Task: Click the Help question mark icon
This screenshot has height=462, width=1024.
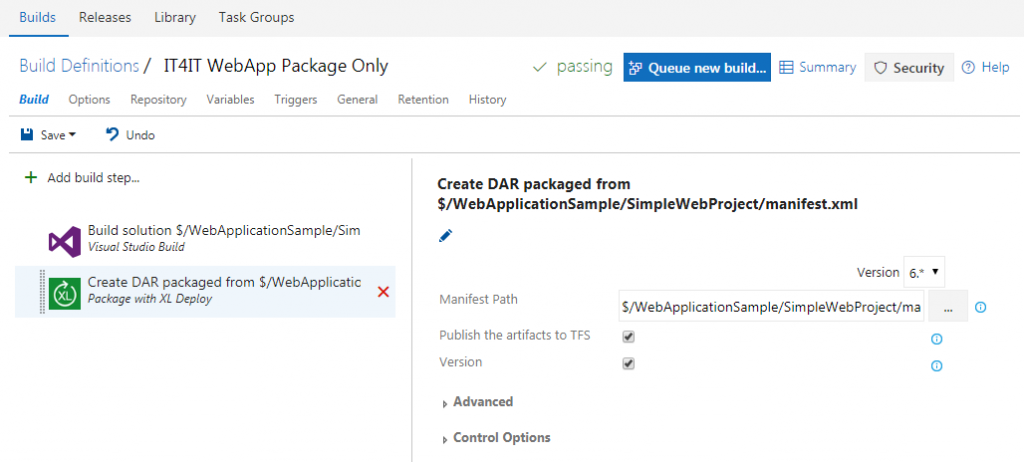Action: pos(968,67)
